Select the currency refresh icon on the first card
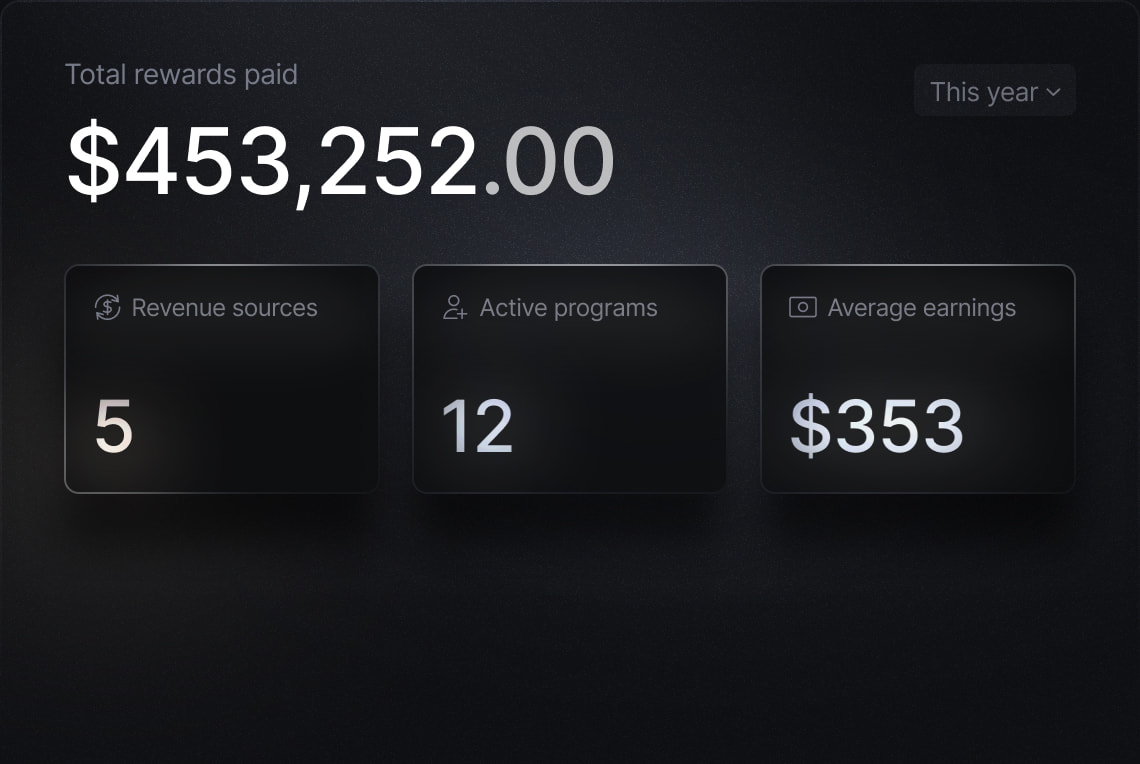The image size is (1140, 764). [x=105, y=308]
